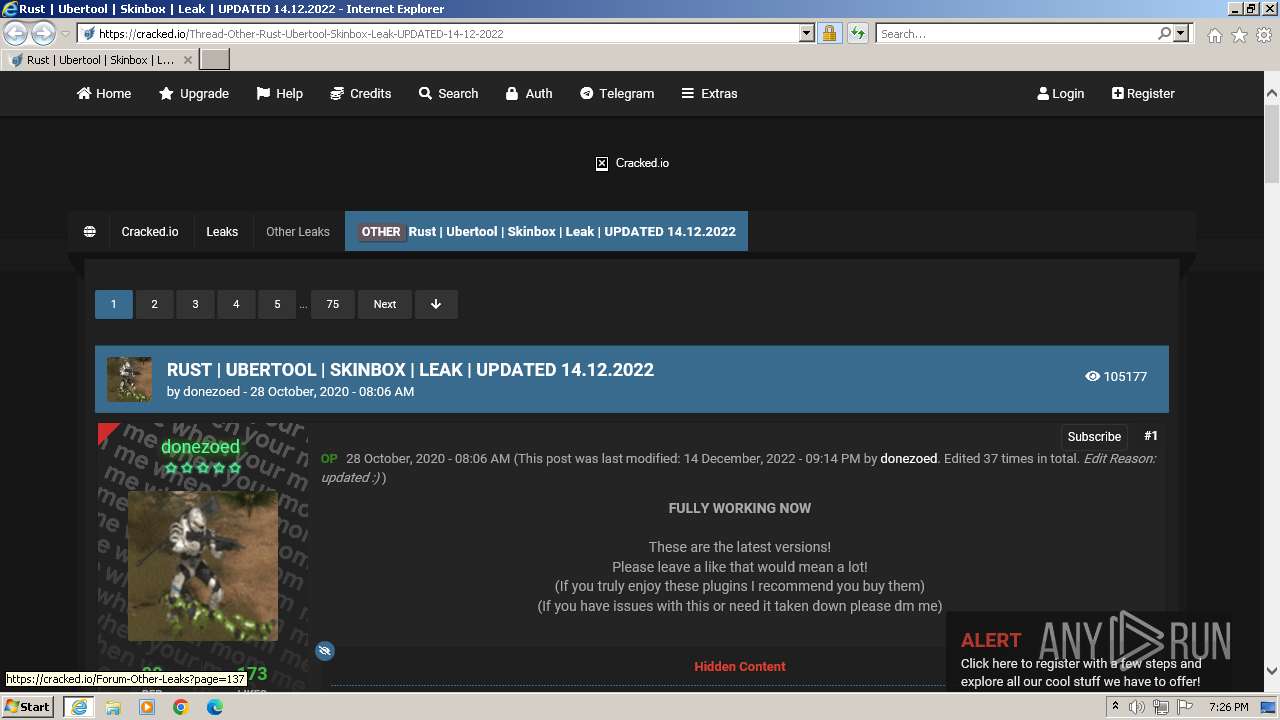The height and width of the screenshot is (720, 1280).
Task: Open Windows Media Player from taskbar
Action: point(147,707)
